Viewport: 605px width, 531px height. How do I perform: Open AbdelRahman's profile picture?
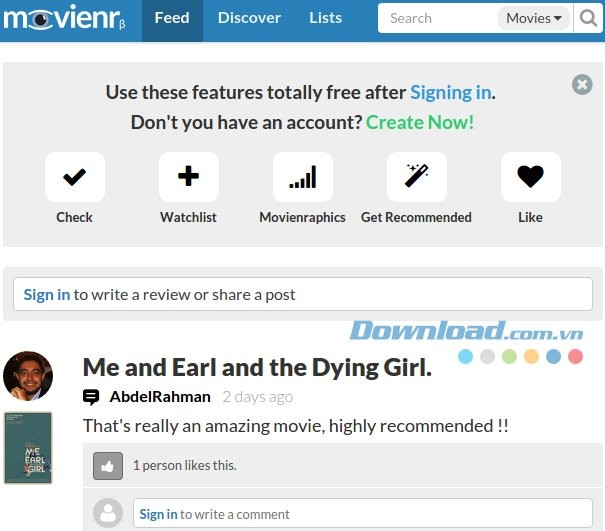coord(28,376)
